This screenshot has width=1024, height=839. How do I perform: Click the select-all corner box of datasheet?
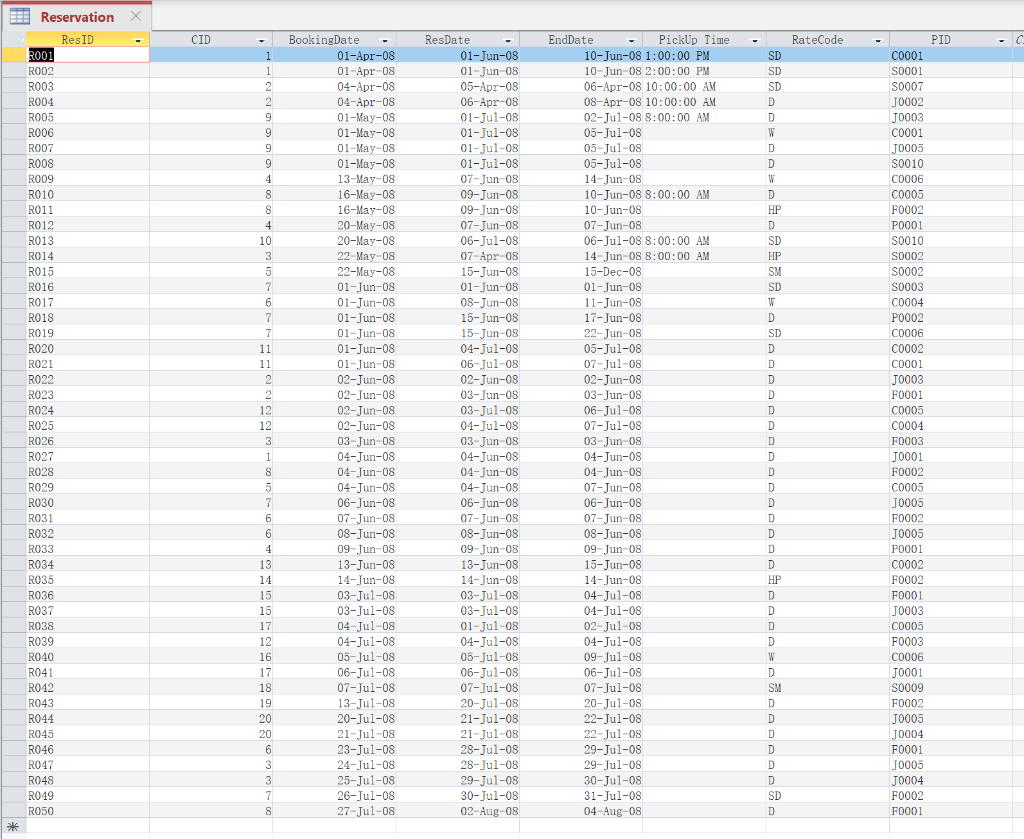pos(14,40)
